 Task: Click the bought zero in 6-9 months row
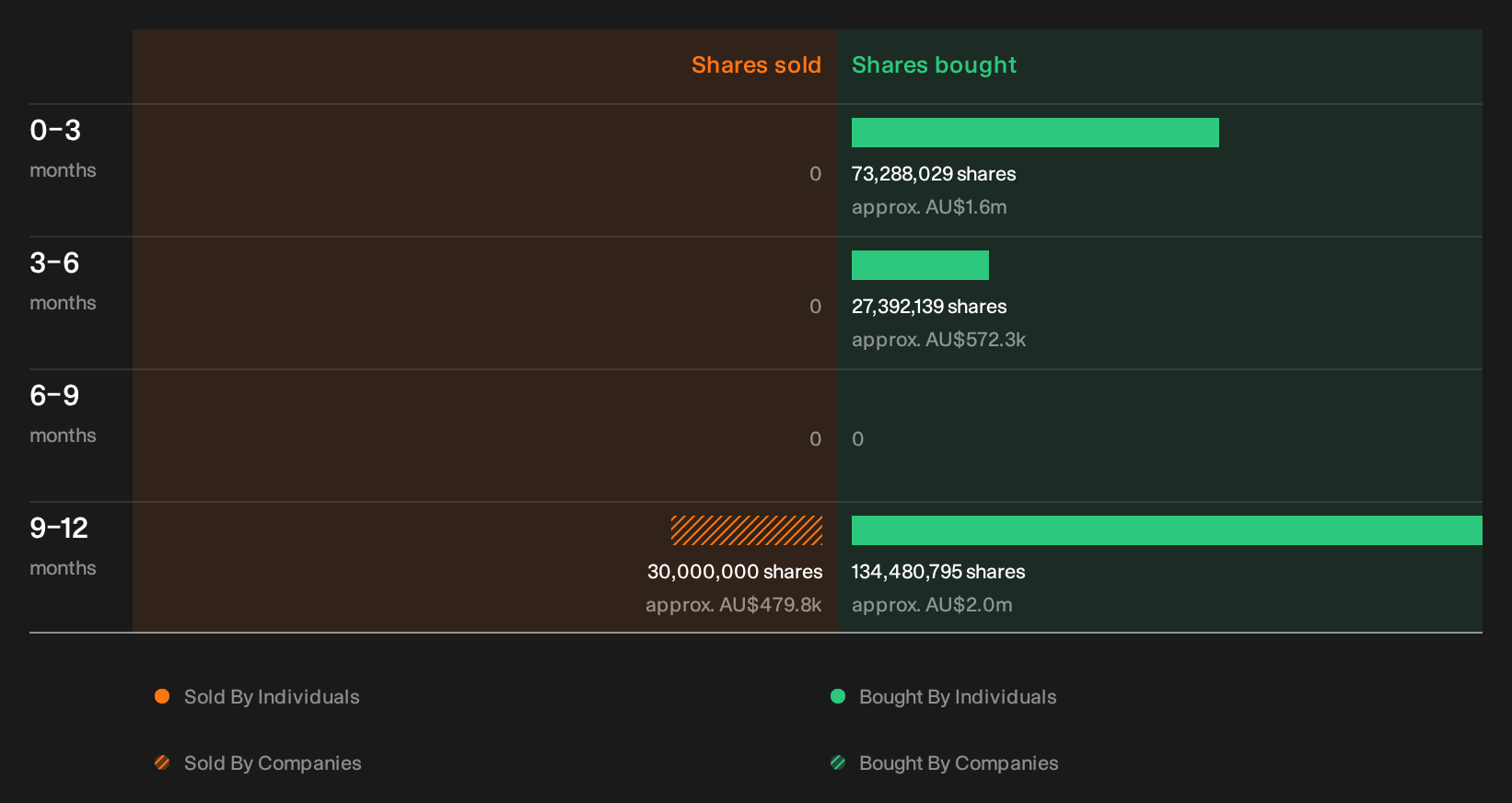click(857, 439)
